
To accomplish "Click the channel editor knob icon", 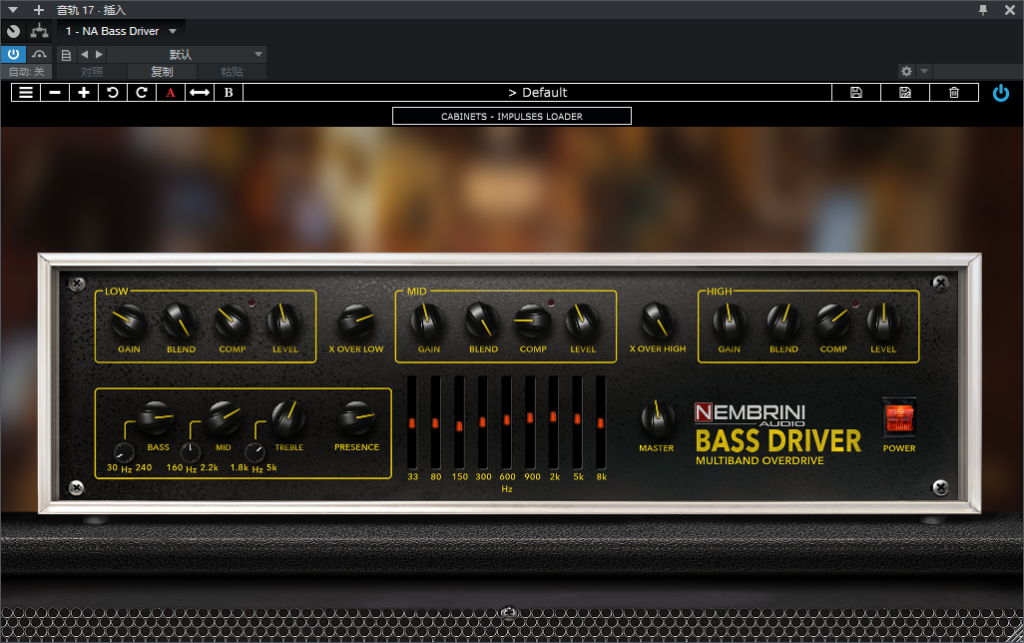I will point(13,31).
